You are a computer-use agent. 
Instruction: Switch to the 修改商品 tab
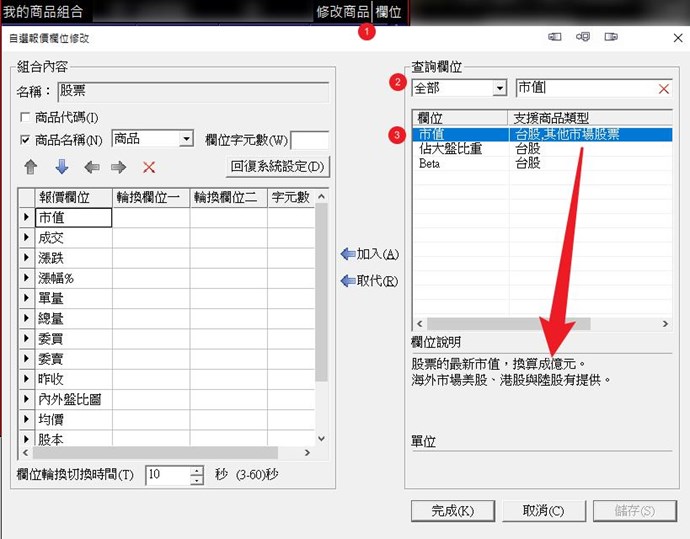tap(342, 12)
